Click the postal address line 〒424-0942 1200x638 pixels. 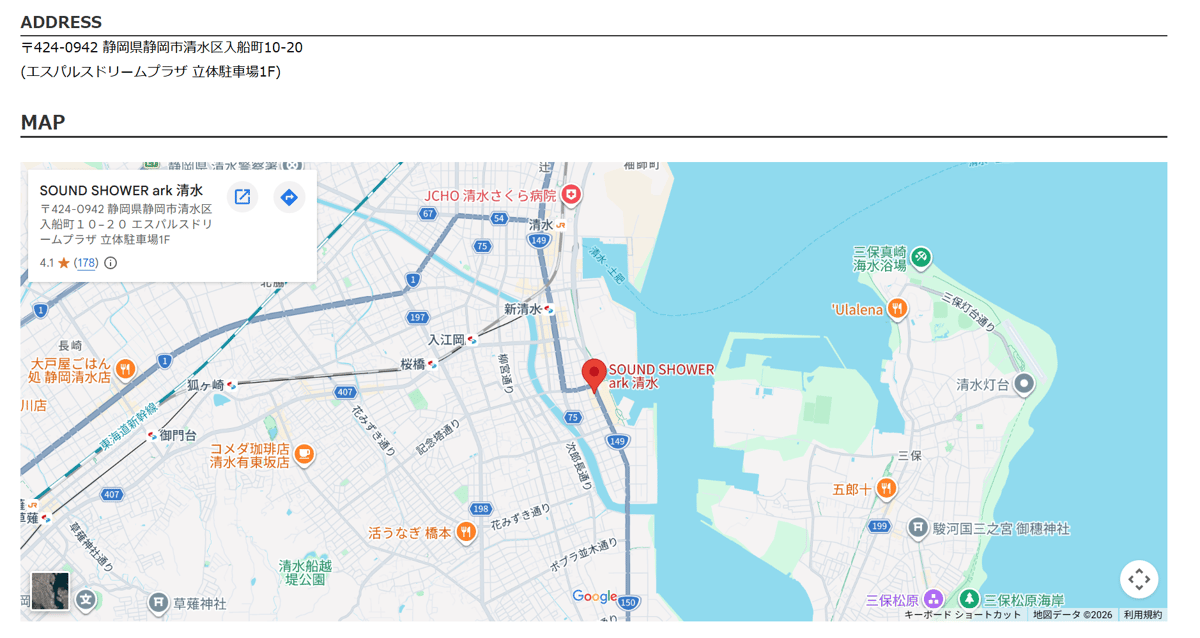(162, 47)
